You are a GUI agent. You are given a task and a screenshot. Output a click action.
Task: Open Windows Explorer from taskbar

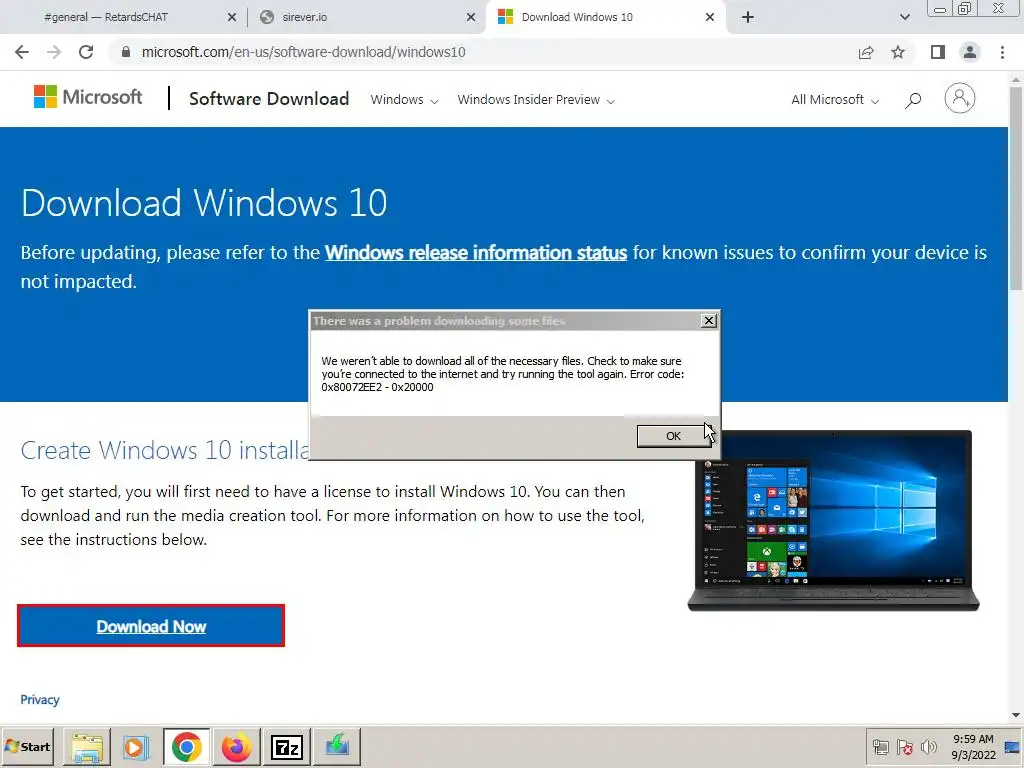pos(87,746)
